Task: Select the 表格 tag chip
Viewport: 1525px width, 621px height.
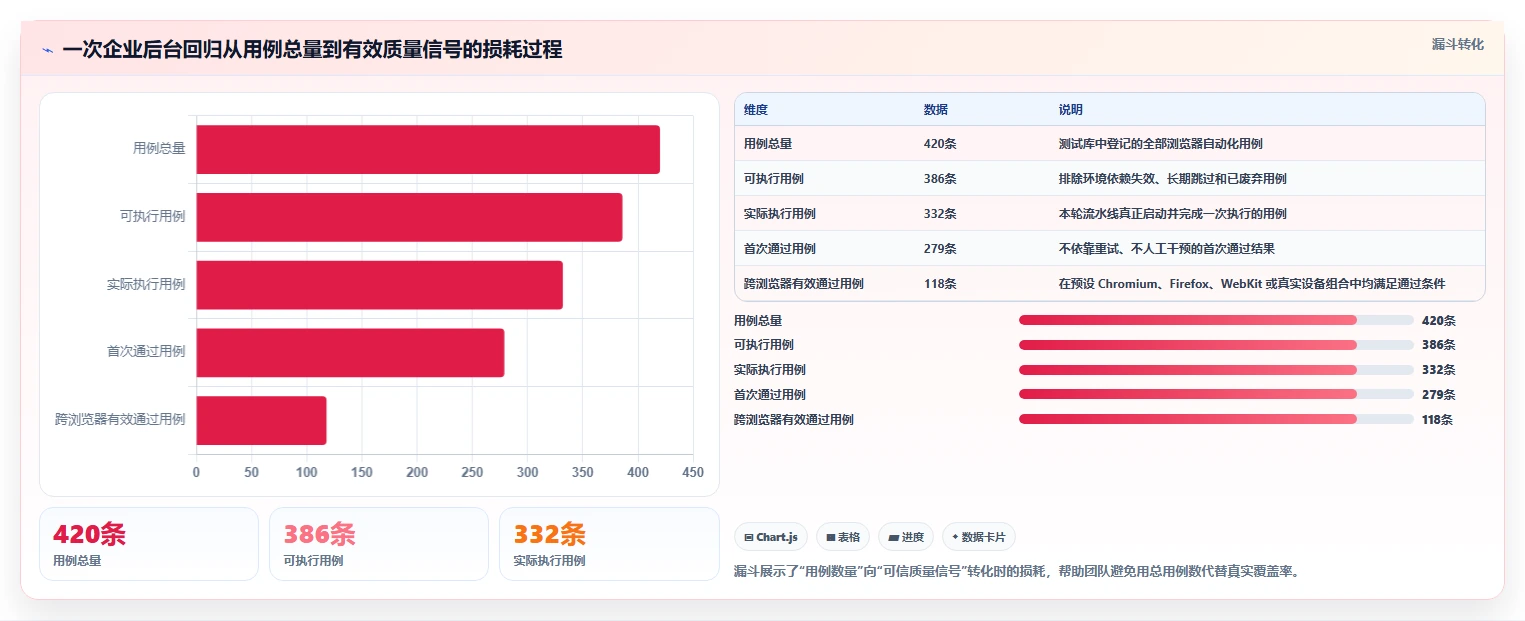Action: click(843, 537)
